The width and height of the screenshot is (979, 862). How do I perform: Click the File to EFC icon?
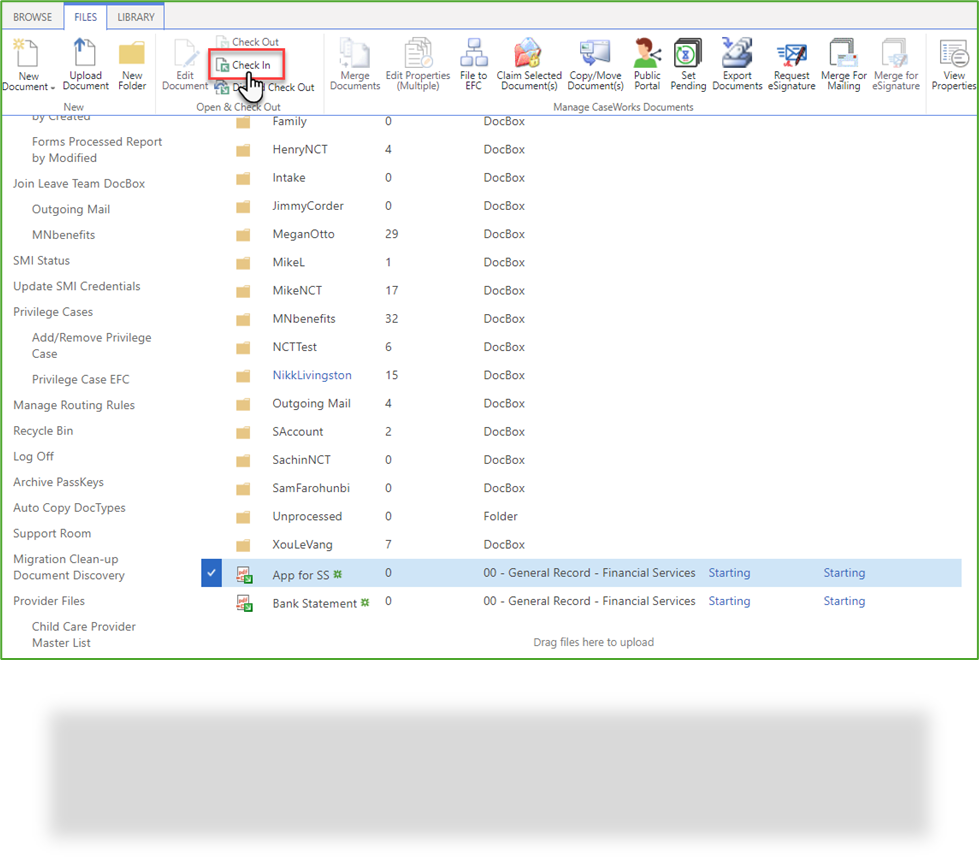coord(473,63)
